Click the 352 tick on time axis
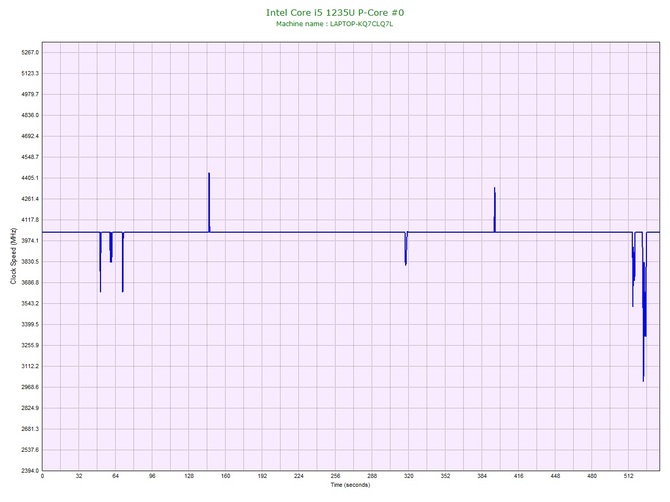 pyautogui.click(x=445, y=476)
